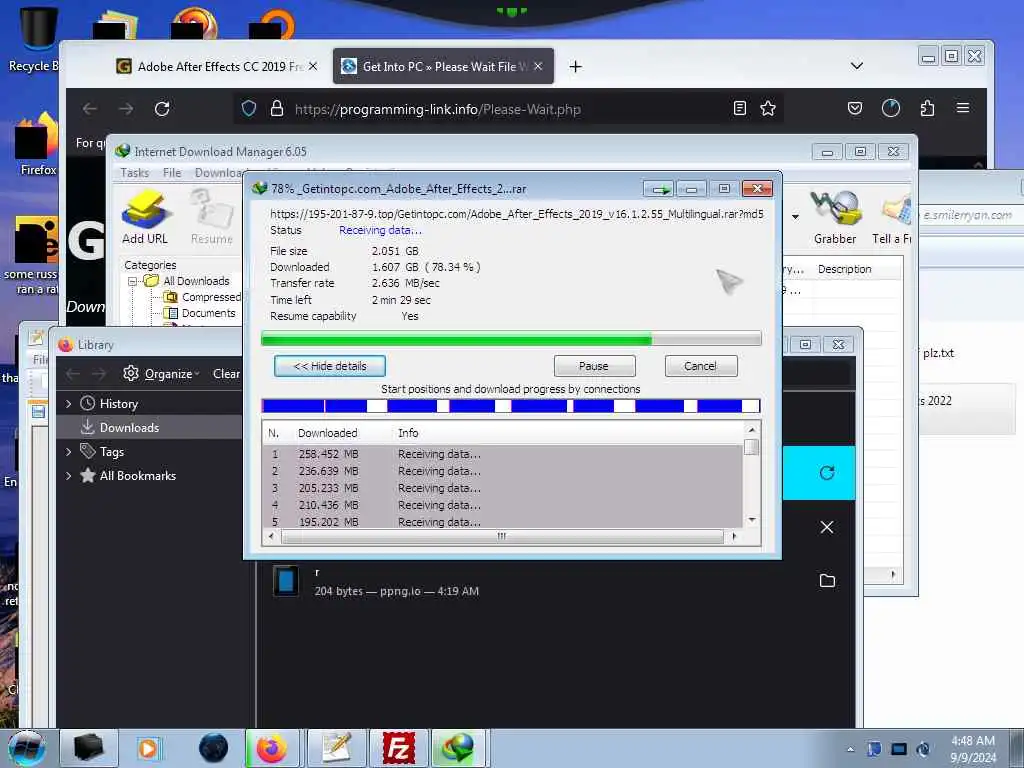Open the File menu in IDM
Viewport: 1024px width, 768px height.
(172, 172)
